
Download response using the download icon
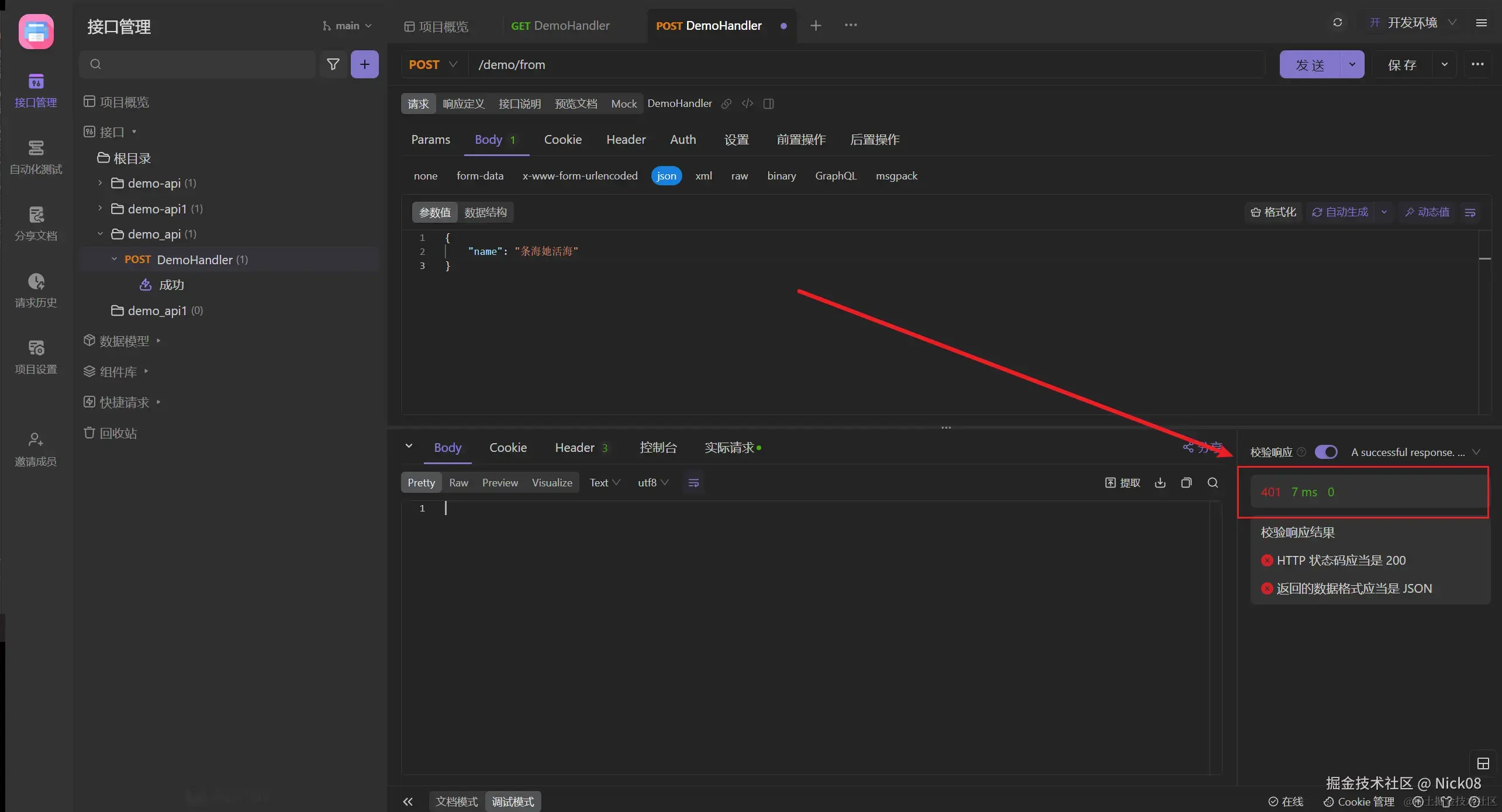(x=1160, y=483)
